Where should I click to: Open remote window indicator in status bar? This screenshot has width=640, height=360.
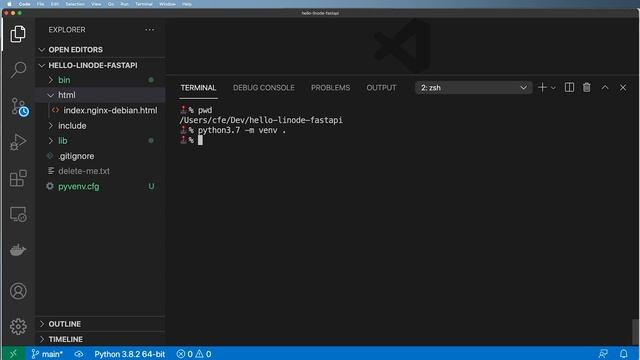tap(13, 353)
